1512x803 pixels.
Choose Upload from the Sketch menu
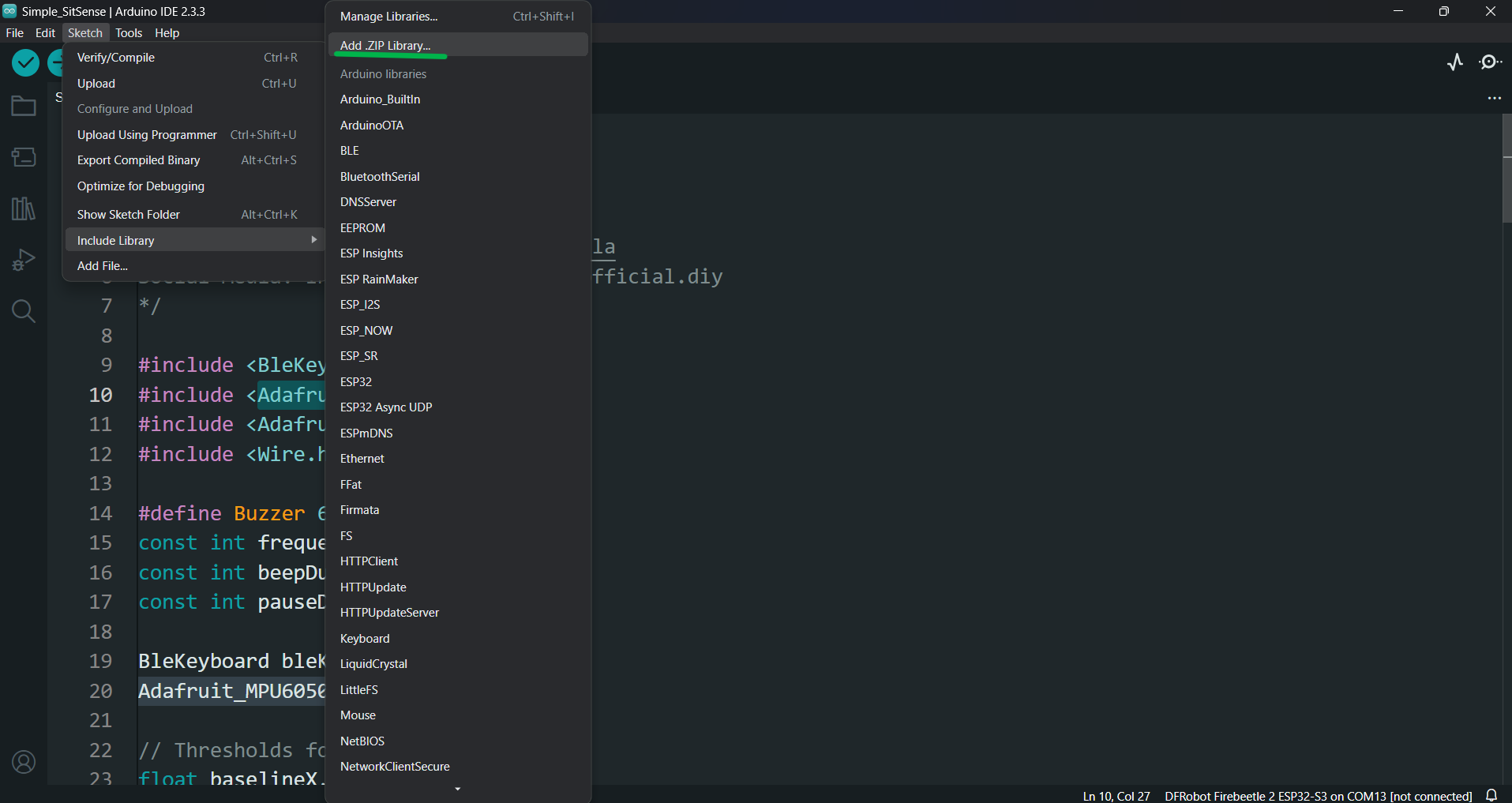[193, 84]
